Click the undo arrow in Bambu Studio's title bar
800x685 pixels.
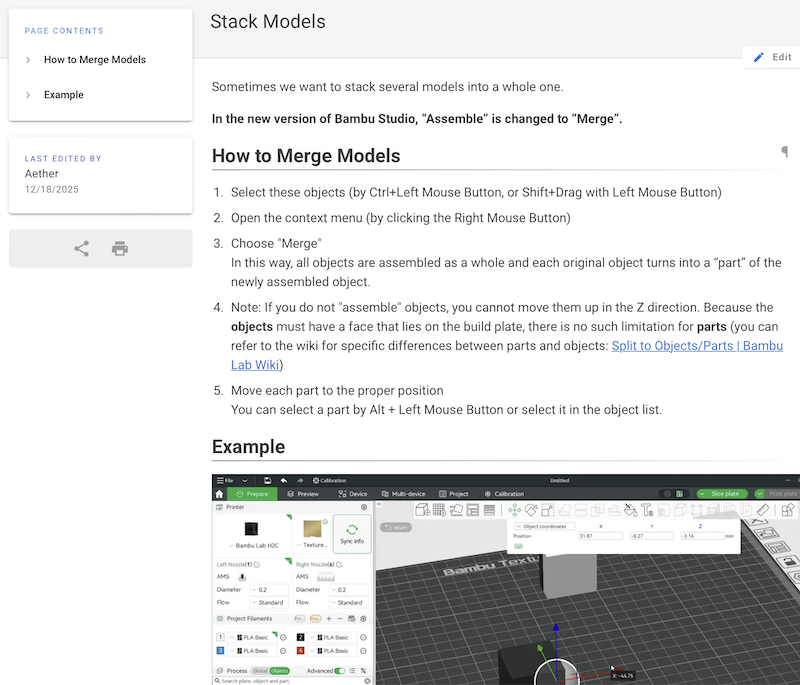coord(286,481)
